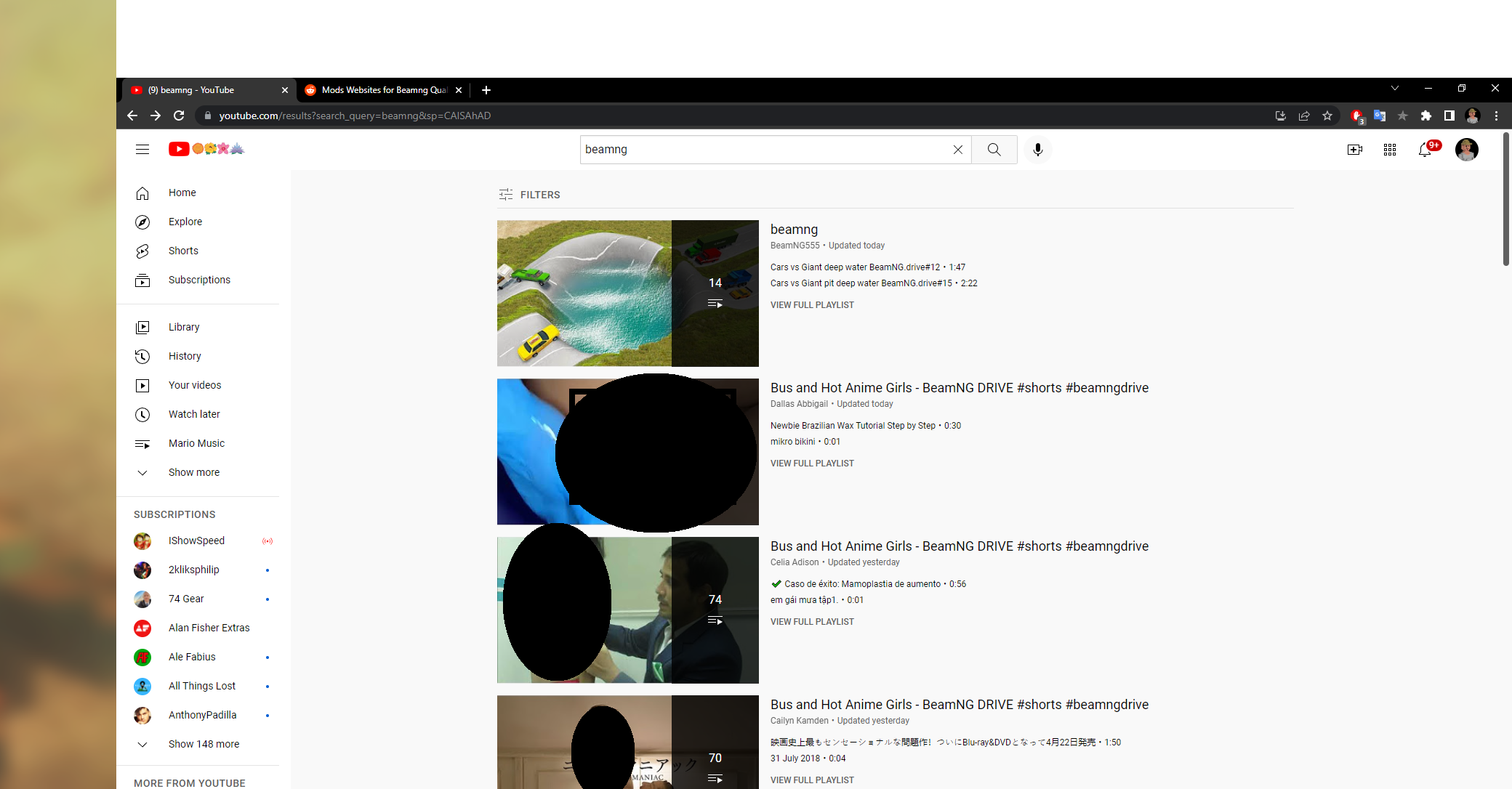Go forward with the browser forward arrow
Viewport: 1512px width, 789px height.
(156, 116)
